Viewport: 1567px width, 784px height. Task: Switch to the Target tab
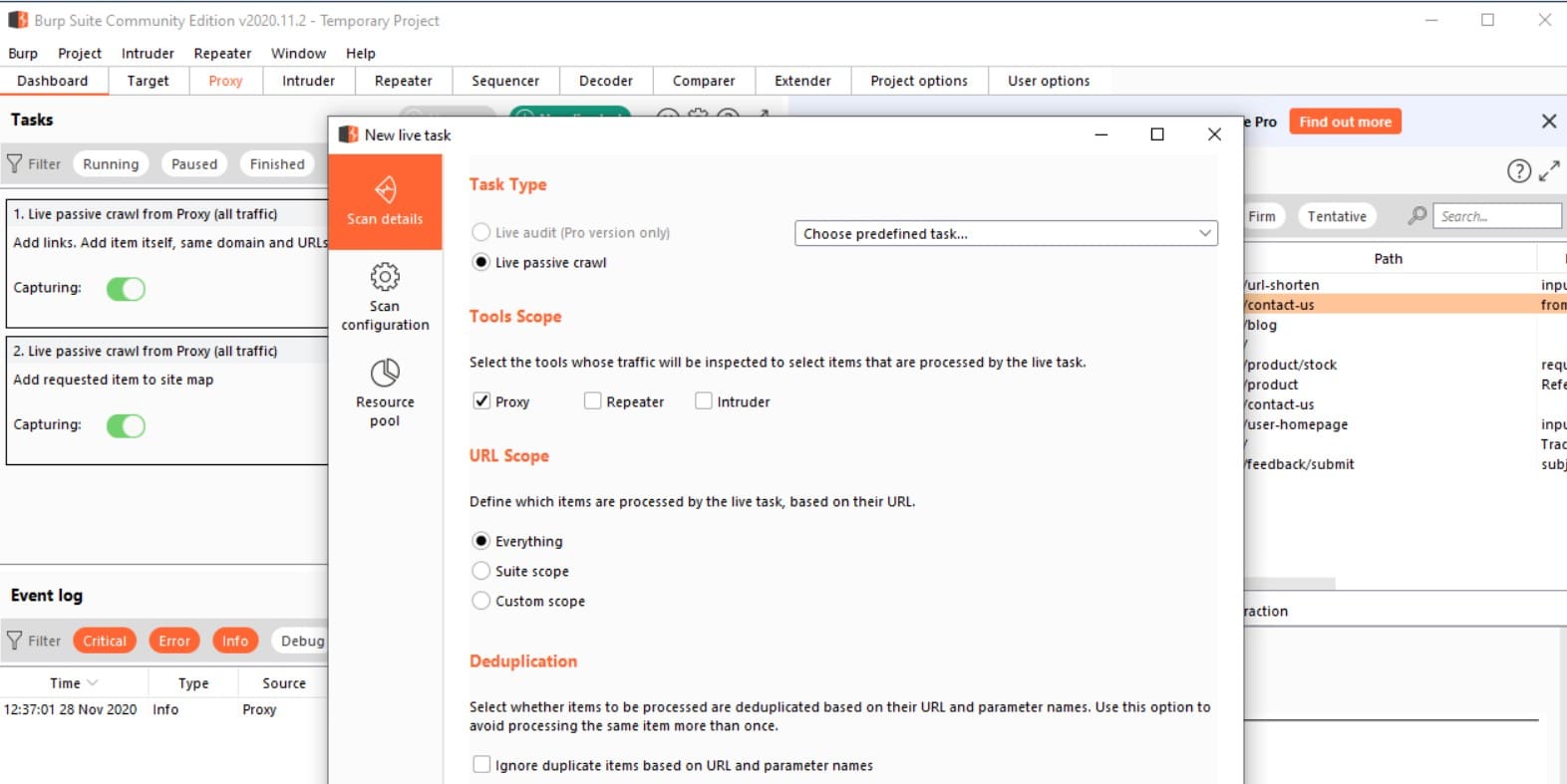[x=148, y=81]
